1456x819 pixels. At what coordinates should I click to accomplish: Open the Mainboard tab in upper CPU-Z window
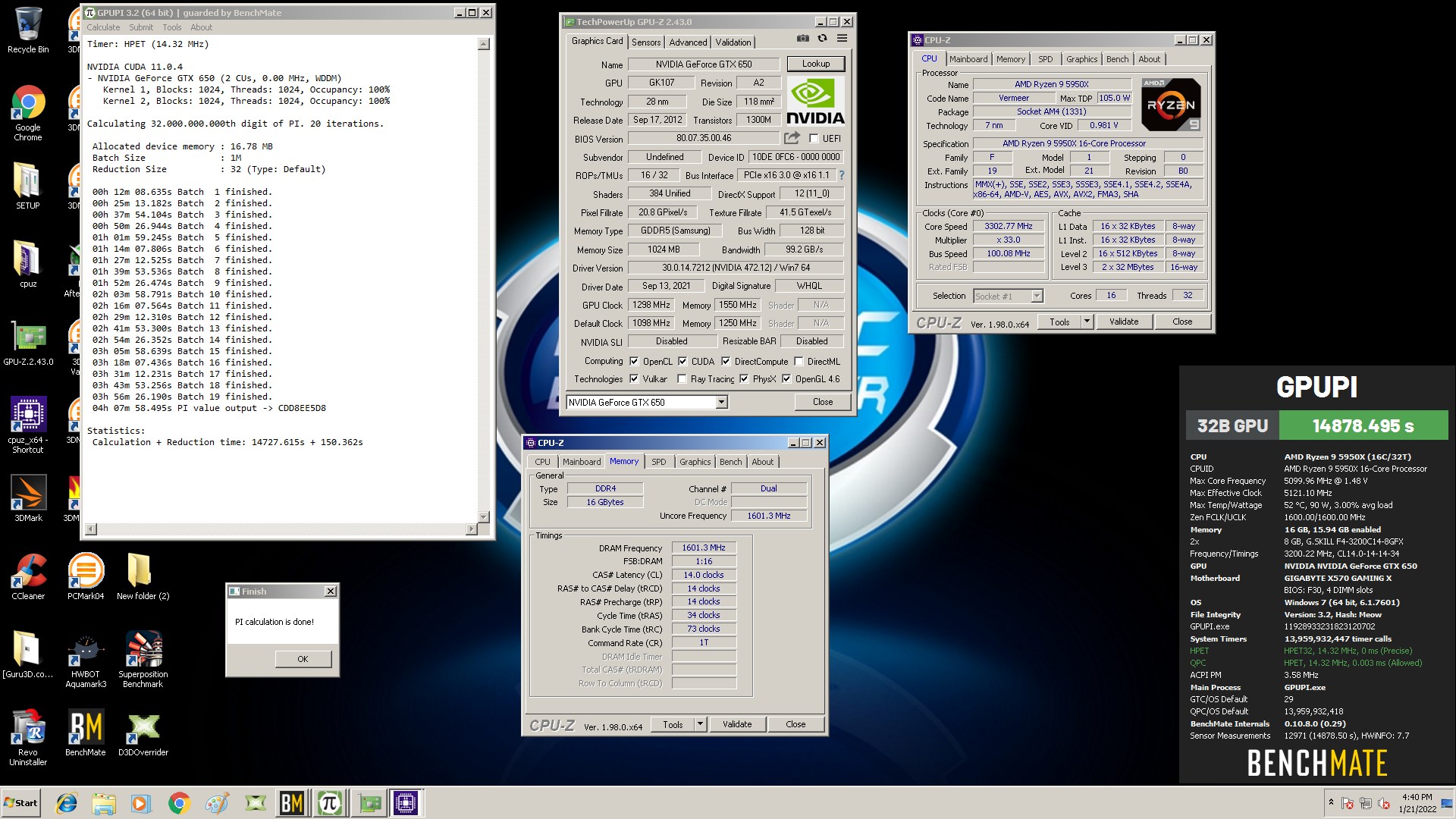(x=968, y=59)
